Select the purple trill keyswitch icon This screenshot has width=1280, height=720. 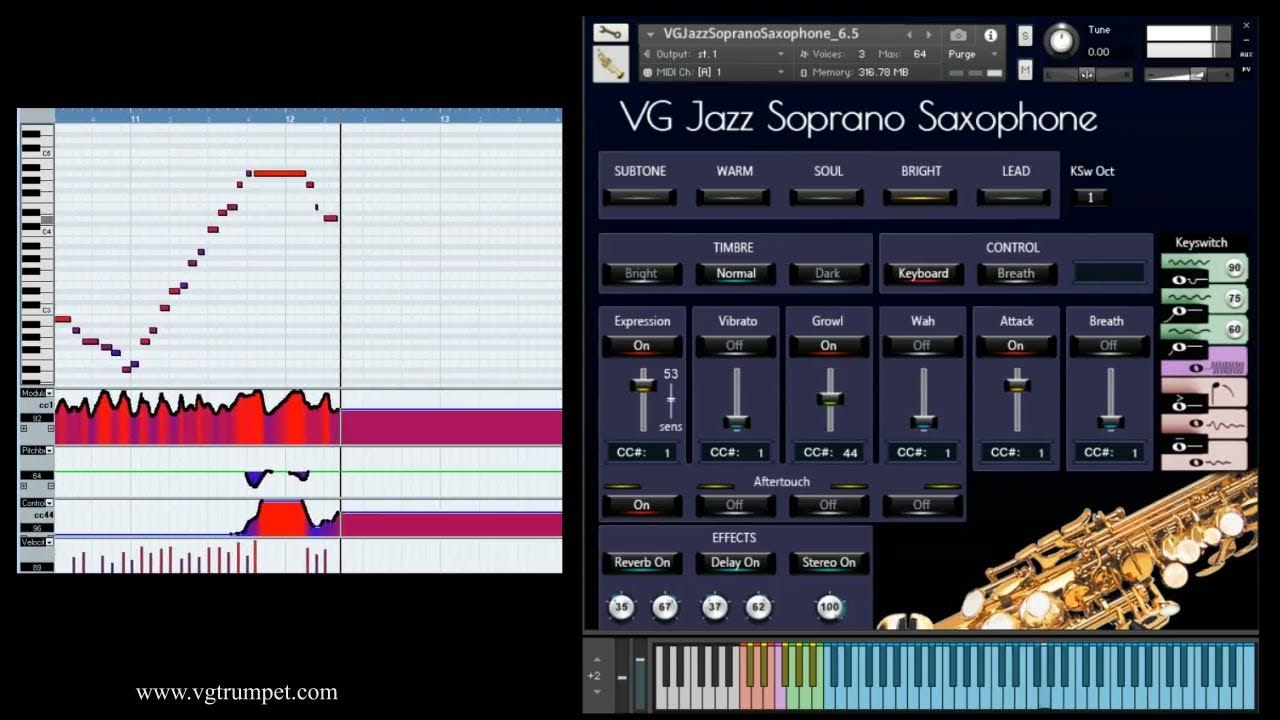pyautogui.click(x=1204, y=361)
